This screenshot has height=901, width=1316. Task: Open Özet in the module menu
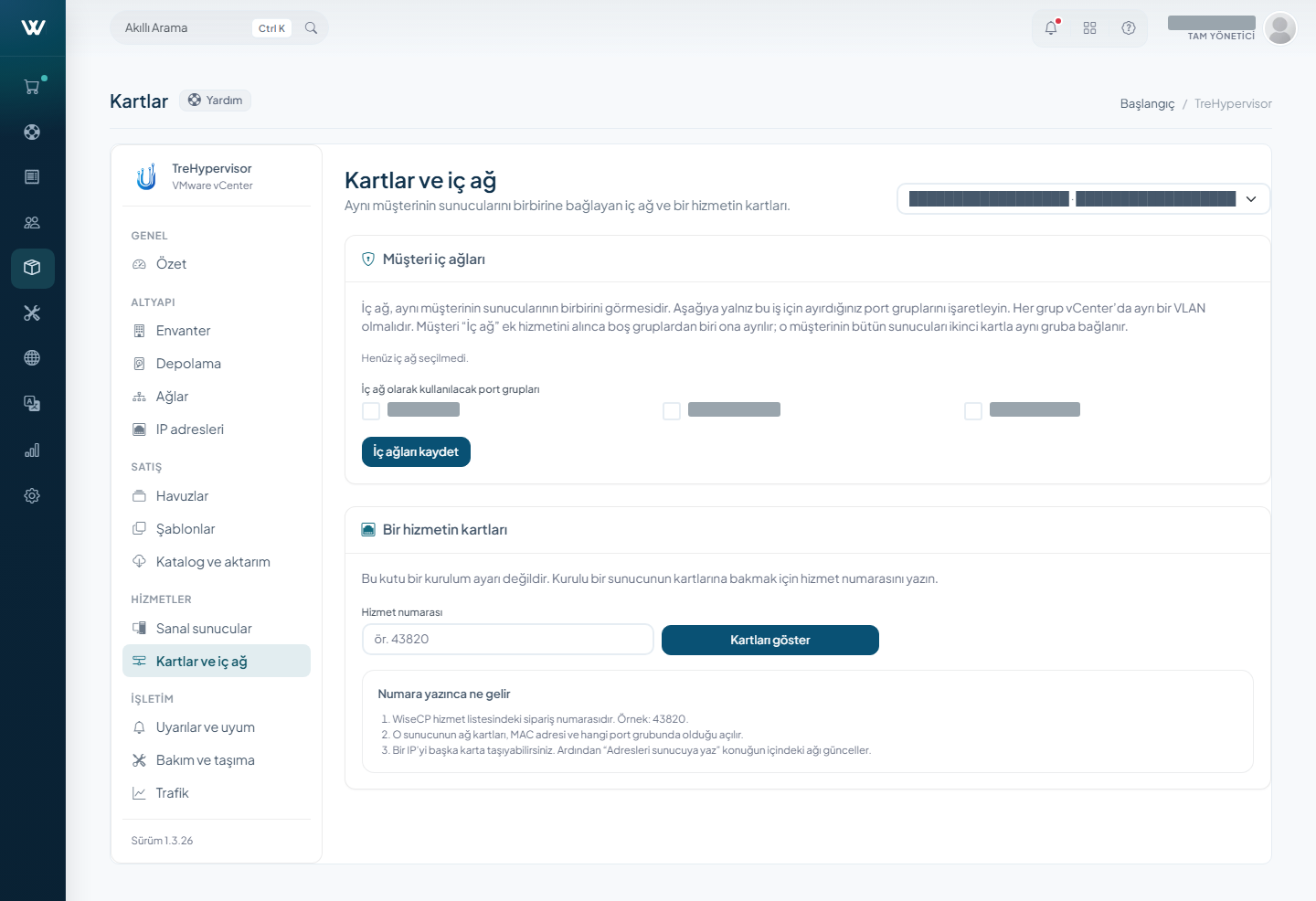click(217, 264)
